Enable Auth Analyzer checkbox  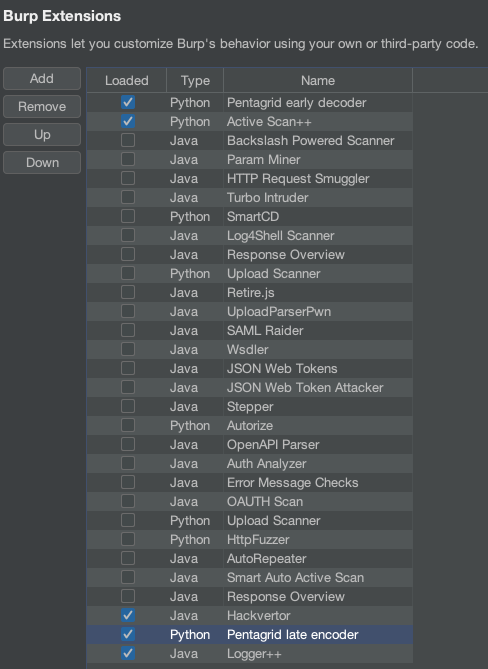pos(128,463)
